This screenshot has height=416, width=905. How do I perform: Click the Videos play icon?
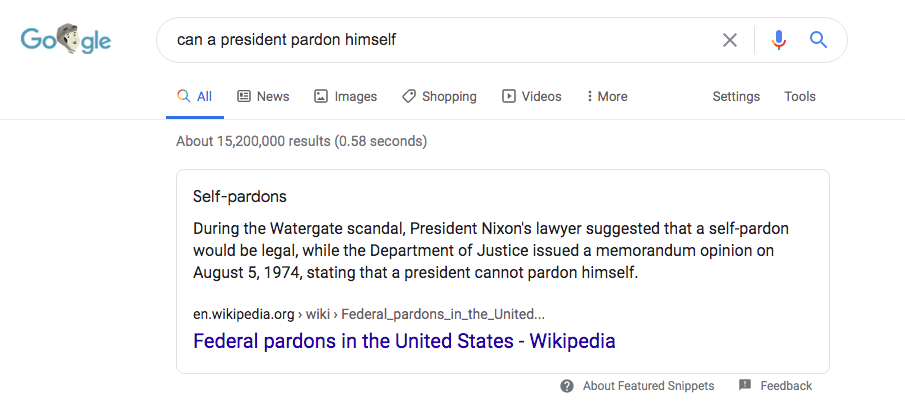[508, 96]
